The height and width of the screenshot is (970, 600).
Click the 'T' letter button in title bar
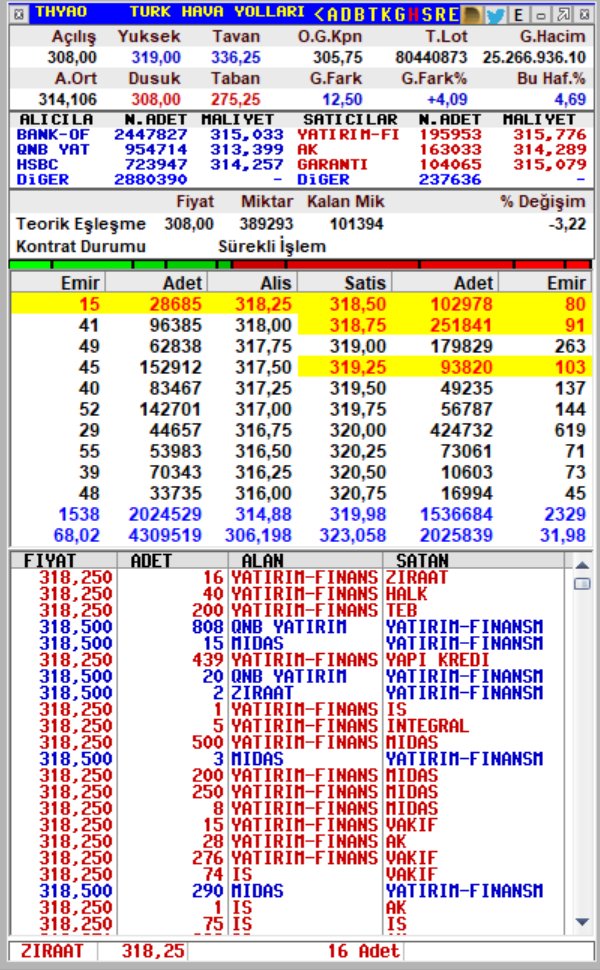point(371,14)
